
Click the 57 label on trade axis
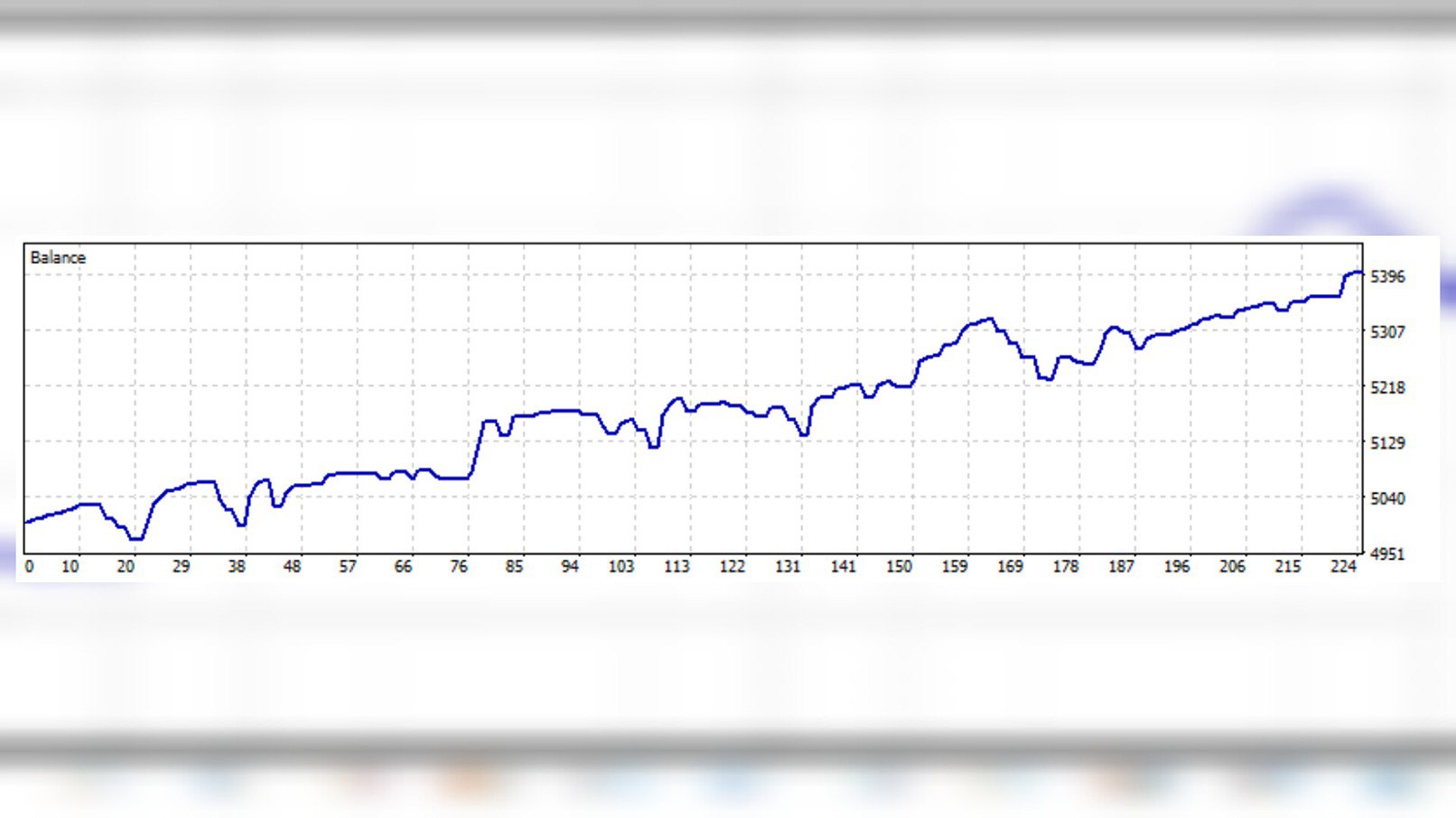(348, 566)
